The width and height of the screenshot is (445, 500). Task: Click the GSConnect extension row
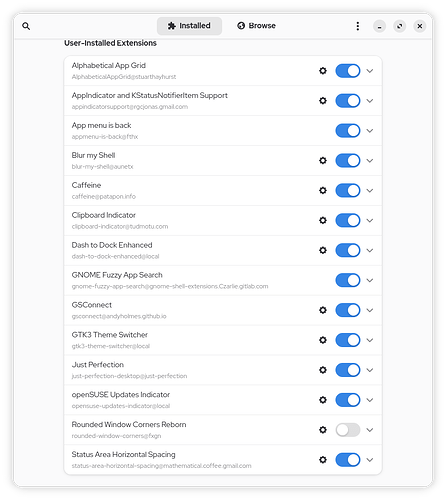click(x=223, y=310)
